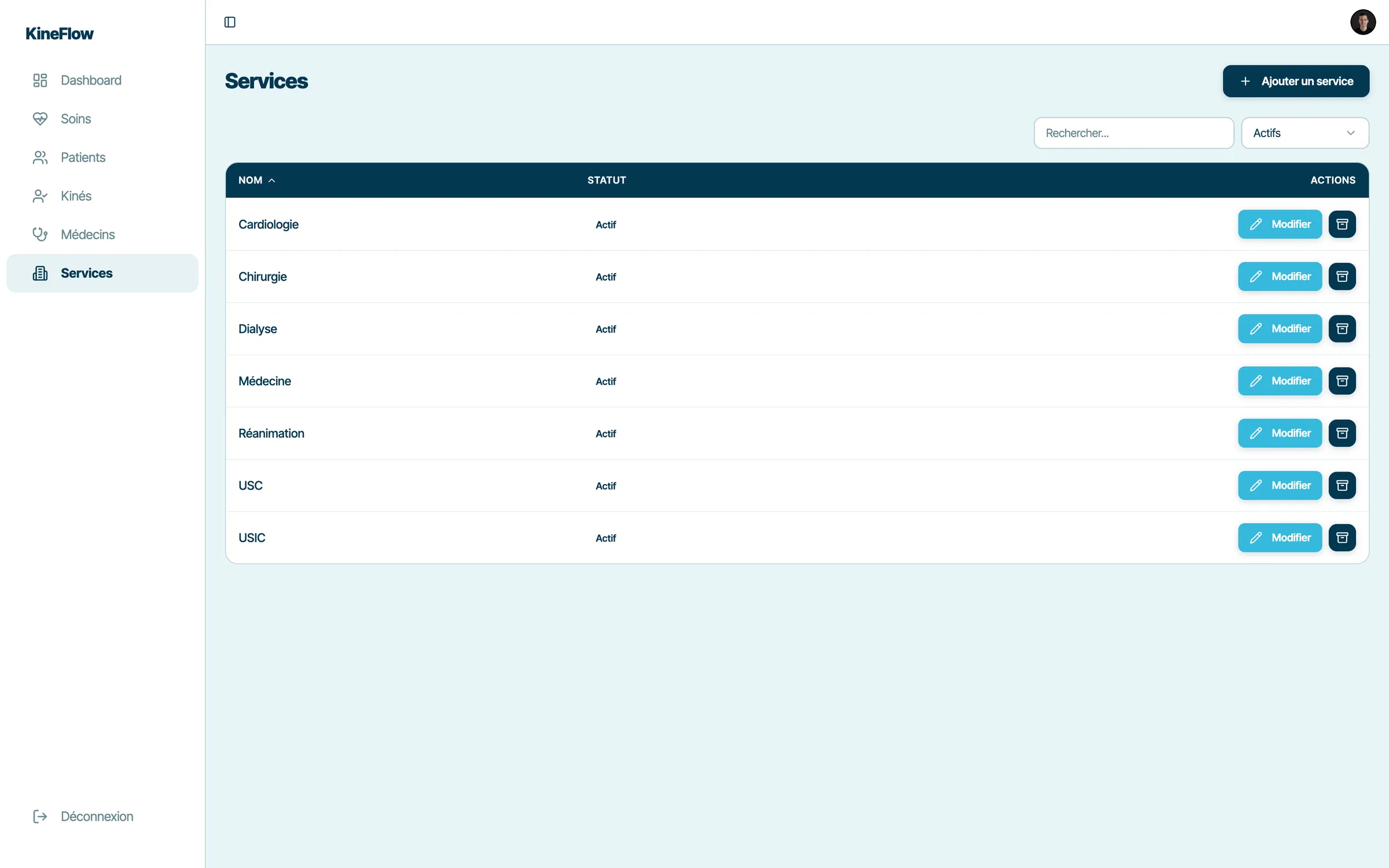The image size is (1389, 868).
Task: Select Services in the sidebar
Action: coord(102,273)
